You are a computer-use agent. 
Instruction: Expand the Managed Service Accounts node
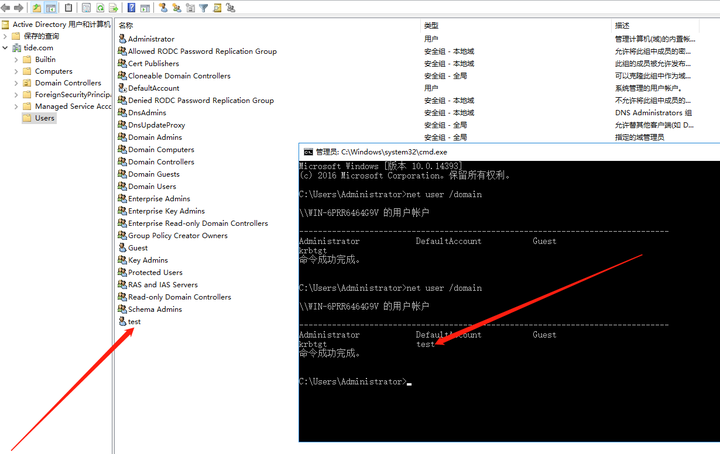(x=16, y=106)
